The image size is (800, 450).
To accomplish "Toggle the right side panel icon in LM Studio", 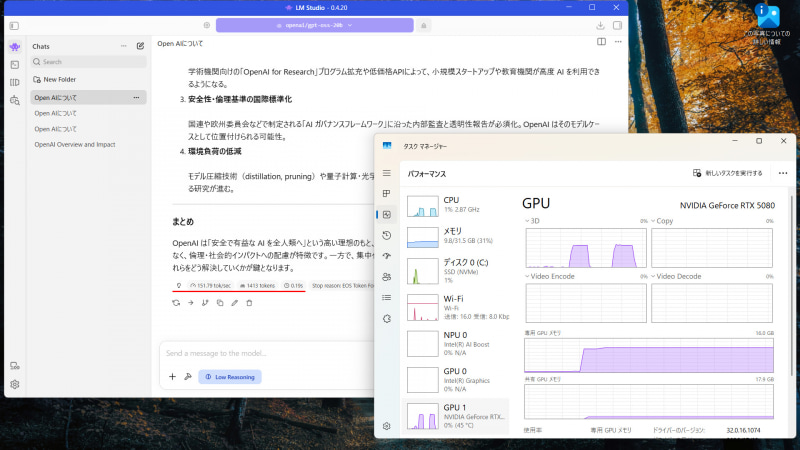I will [617, 26].
